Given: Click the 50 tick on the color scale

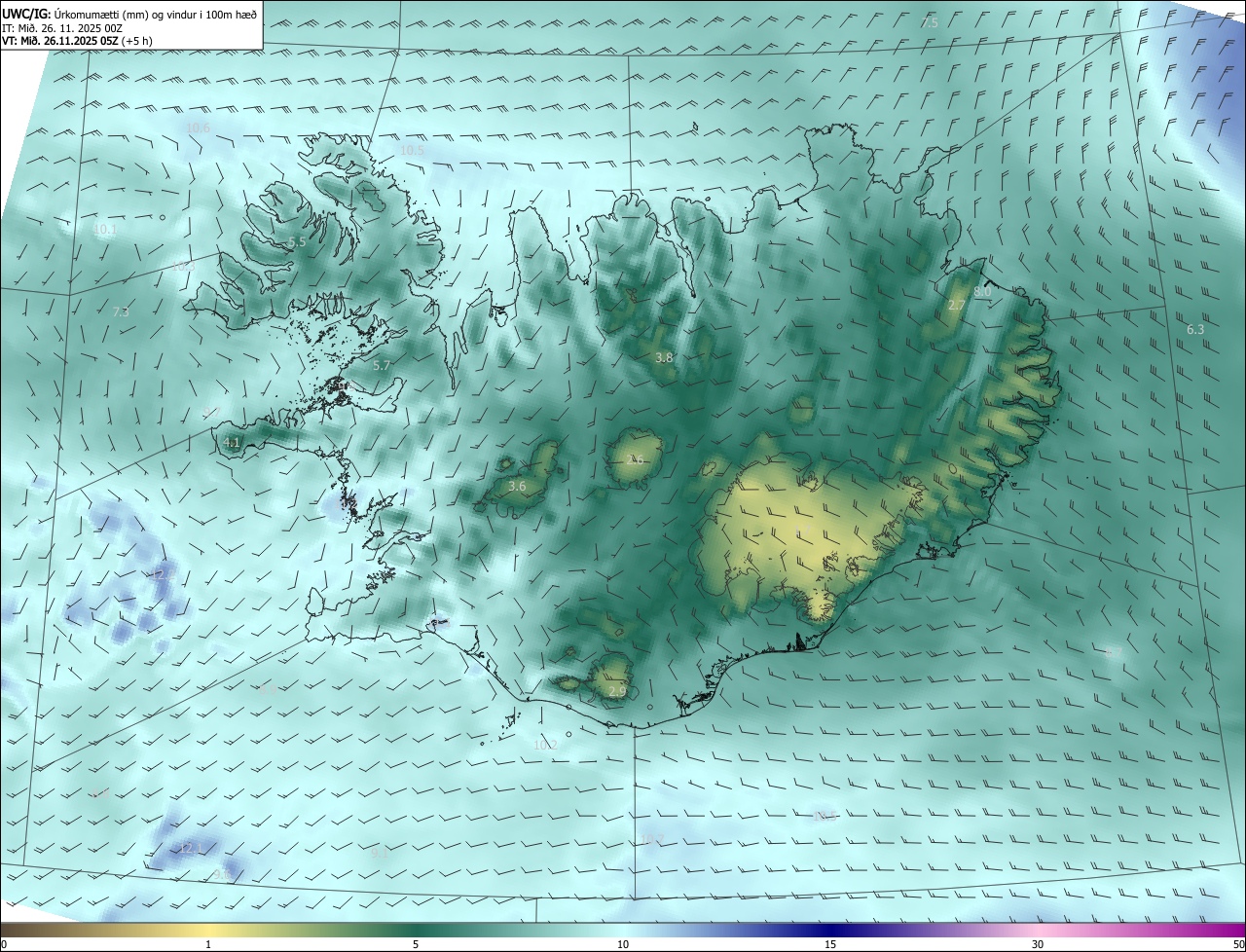Looking at the screenshot, I should click(x=1238, y=944).
